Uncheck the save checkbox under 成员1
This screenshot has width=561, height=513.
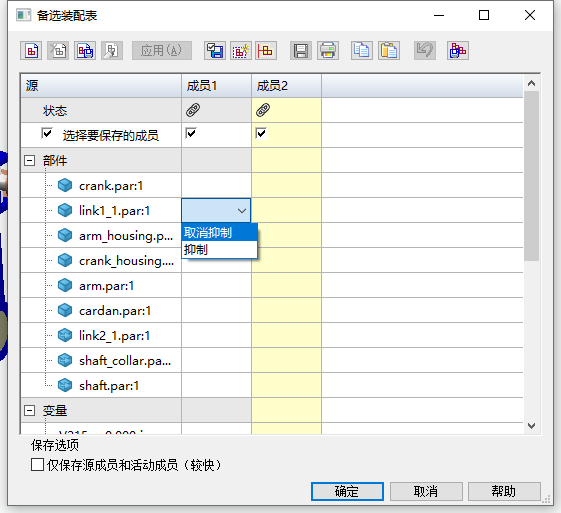(x=191, y=133)
